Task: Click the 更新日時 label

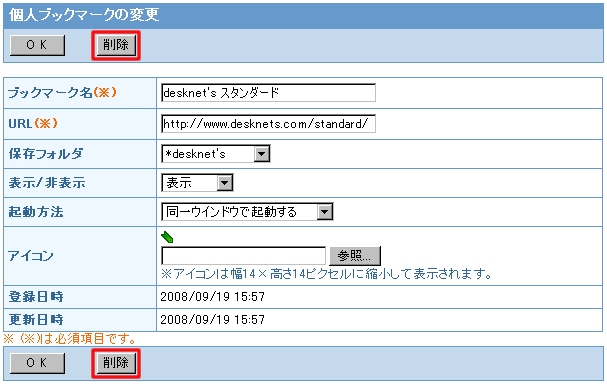Action: point(36,320)
